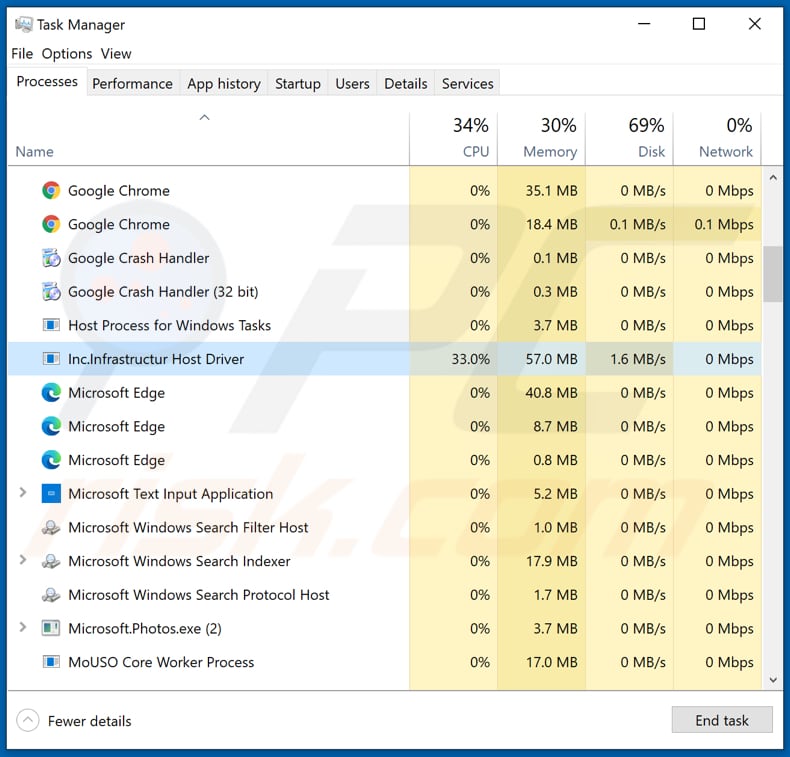Click the Windows Search Protocol Host icon
The height and width of the screenshot is (757, 790).
point(51,595)
